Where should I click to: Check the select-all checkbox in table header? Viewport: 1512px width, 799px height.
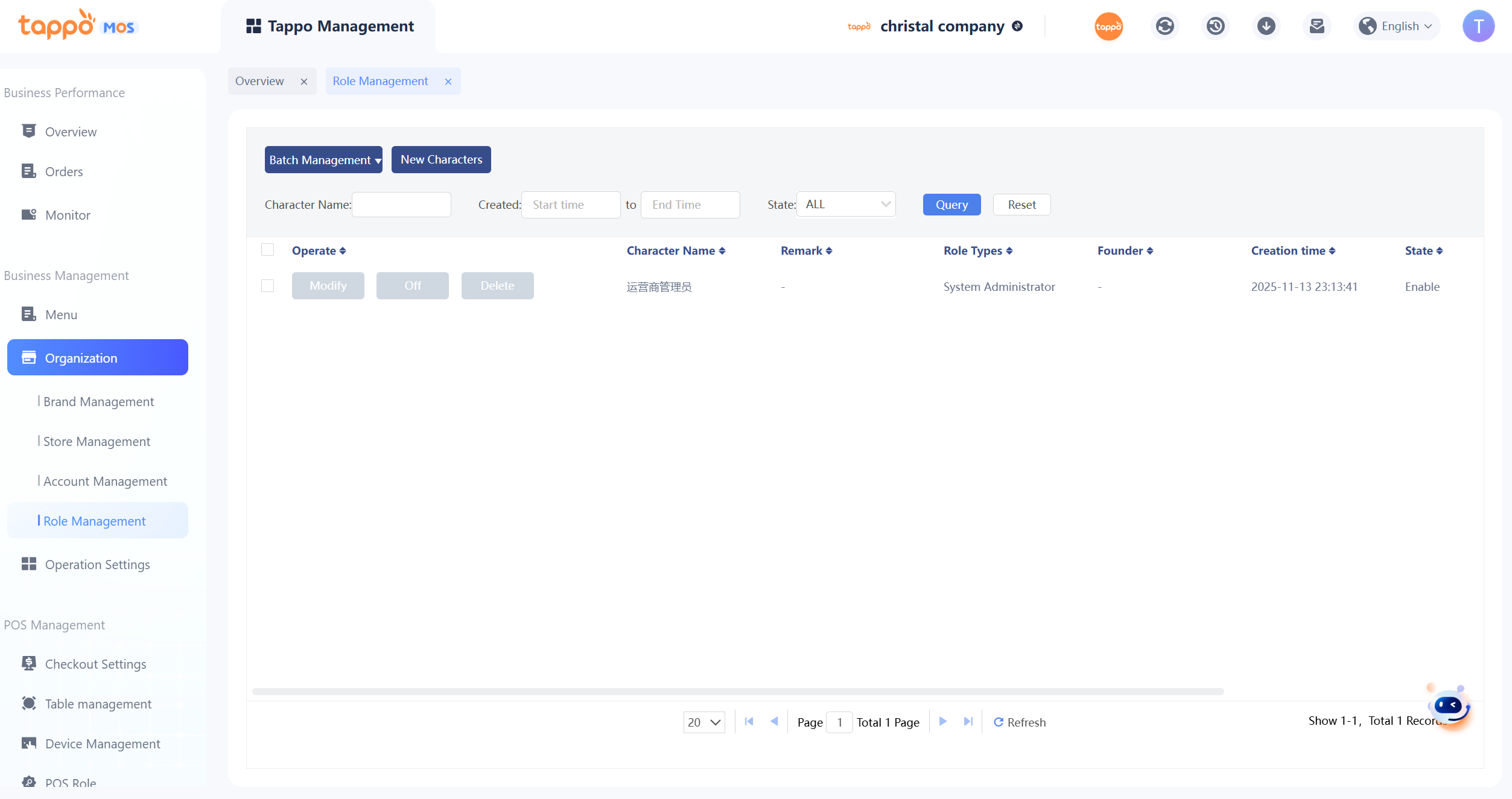(267, 250)
